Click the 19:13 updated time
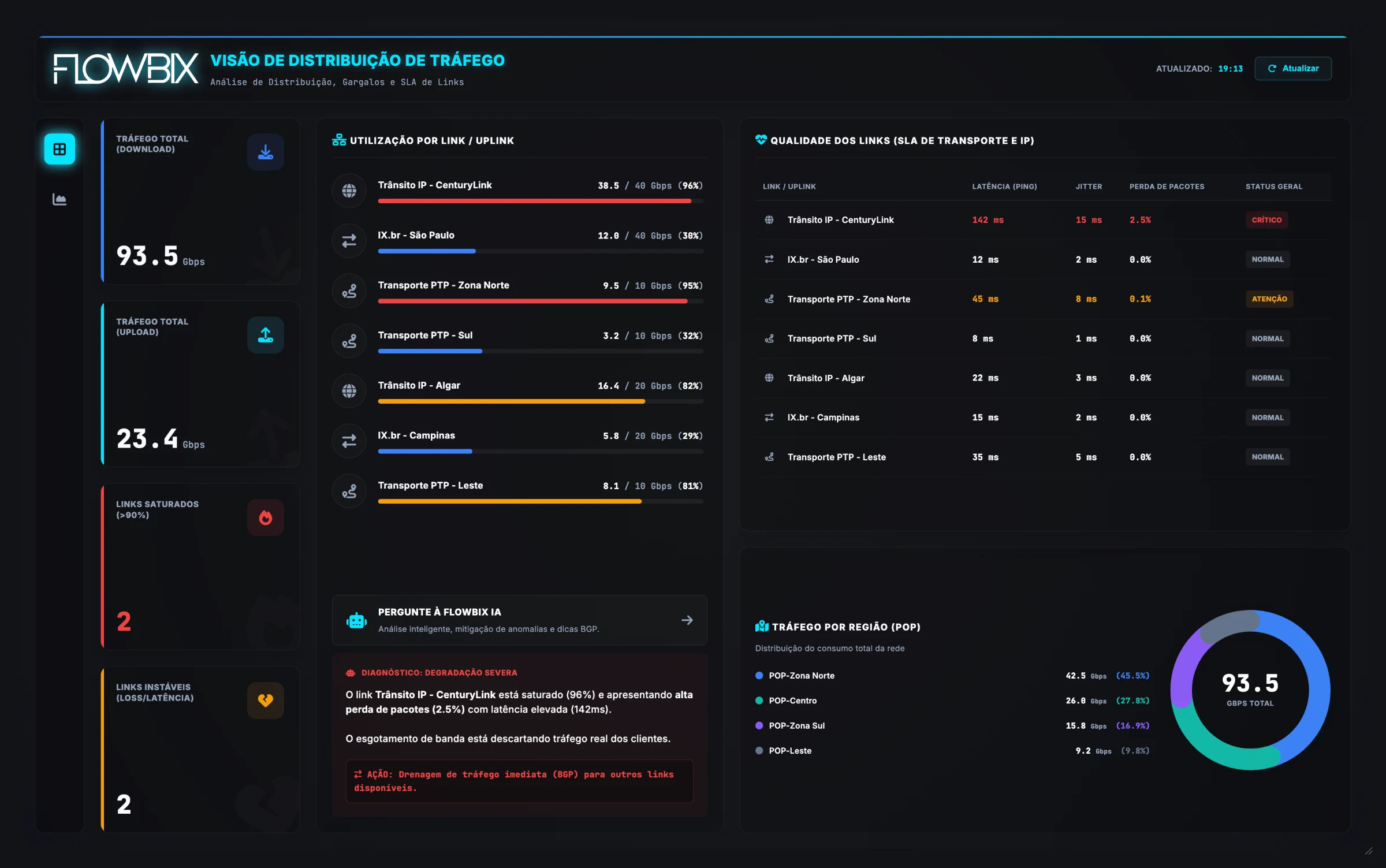The image size is (1386, 868). (x=1230, y=69)
